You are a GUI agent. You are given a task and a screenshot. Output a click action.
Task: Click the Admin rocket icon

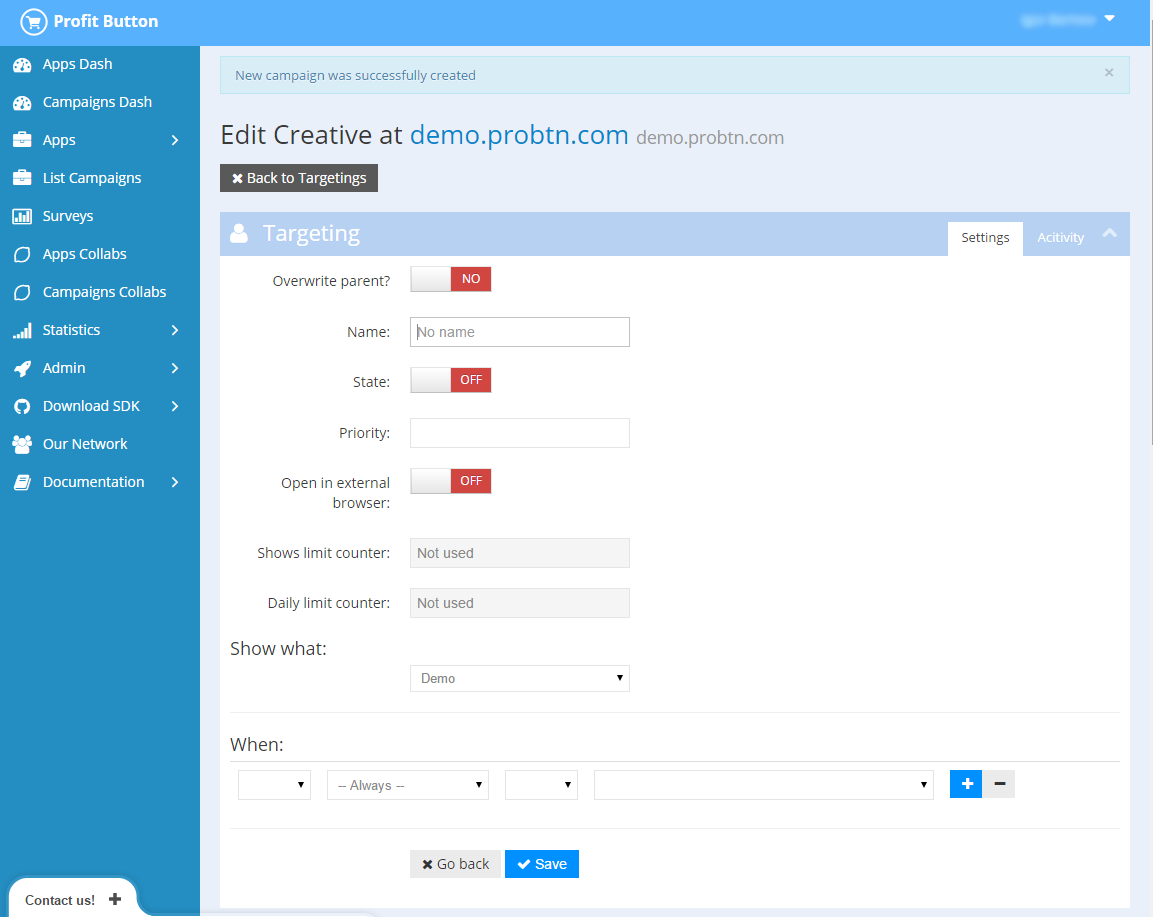pos(22,368)
